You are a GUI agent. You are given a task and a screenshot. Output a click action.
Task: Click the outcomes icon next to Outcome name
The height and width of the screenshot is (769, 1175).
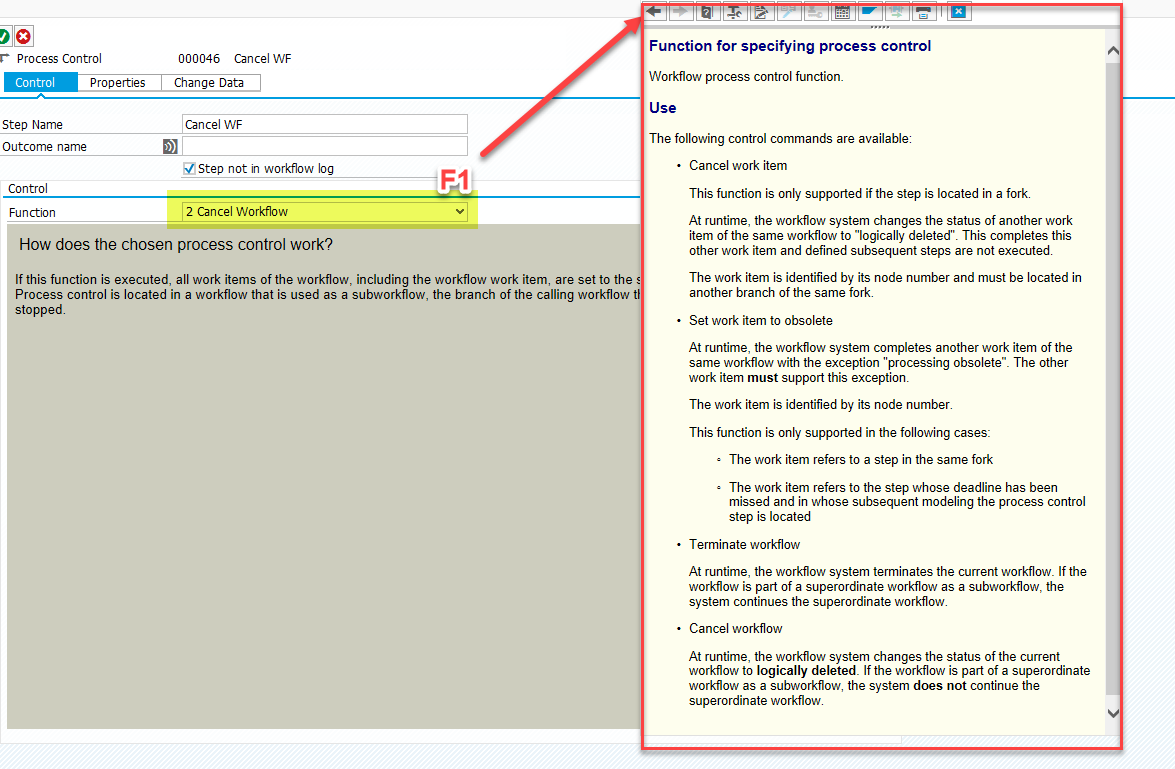(170, 146)
